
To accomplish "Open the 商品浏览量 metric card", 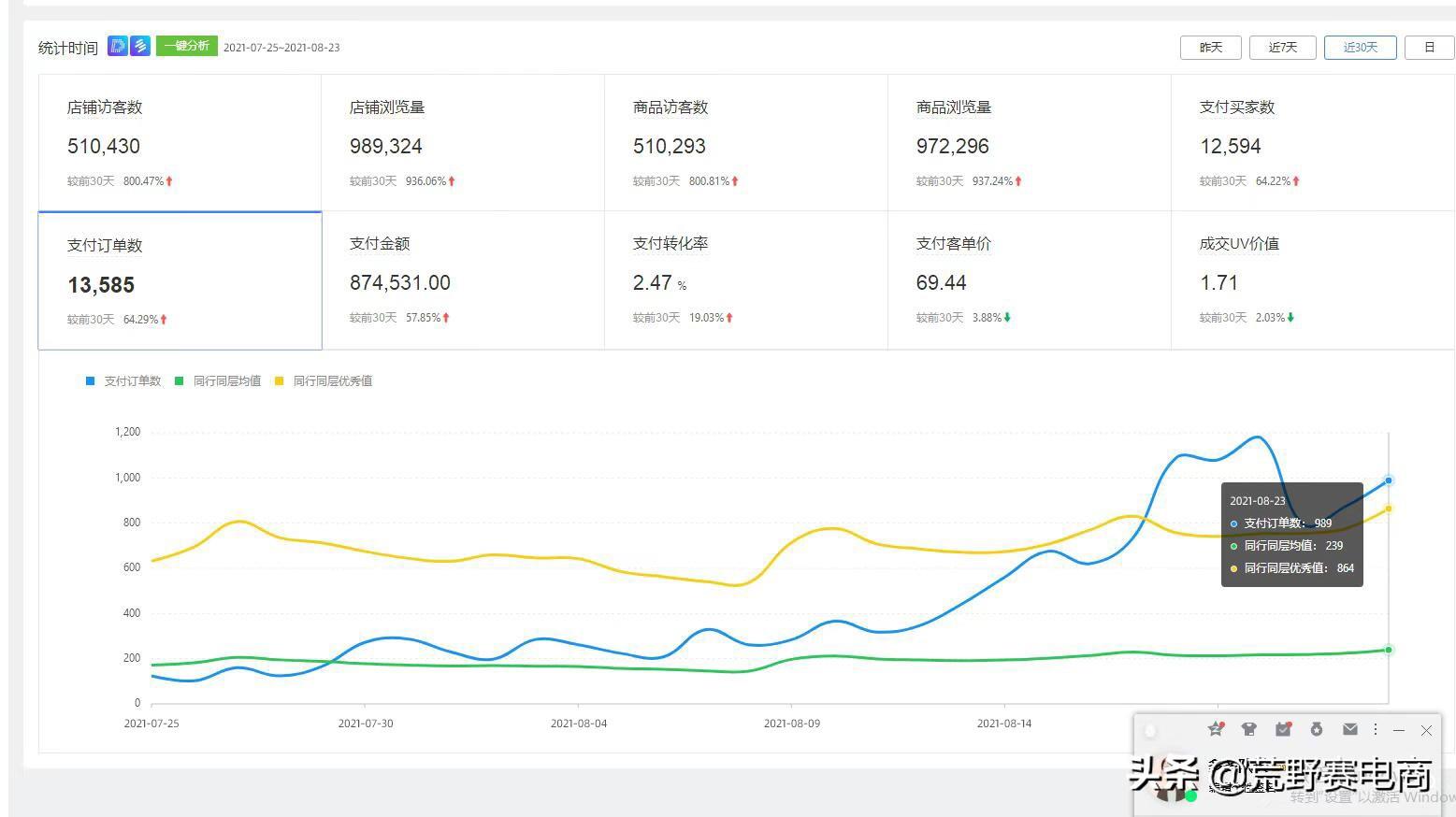I will (x=1030, y=142).
